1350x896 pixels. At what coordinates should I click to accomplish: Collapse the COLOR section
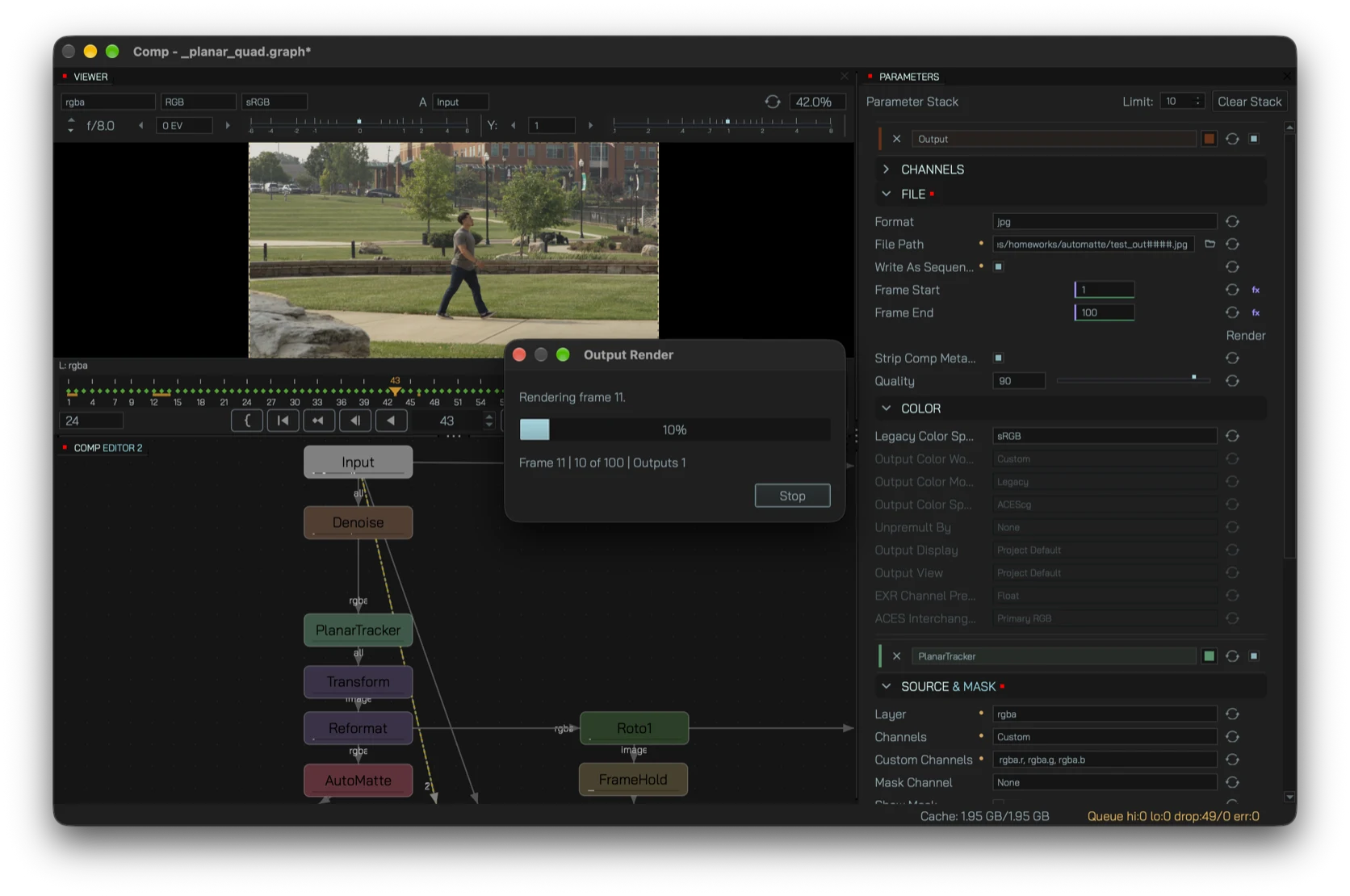[887, 408]
